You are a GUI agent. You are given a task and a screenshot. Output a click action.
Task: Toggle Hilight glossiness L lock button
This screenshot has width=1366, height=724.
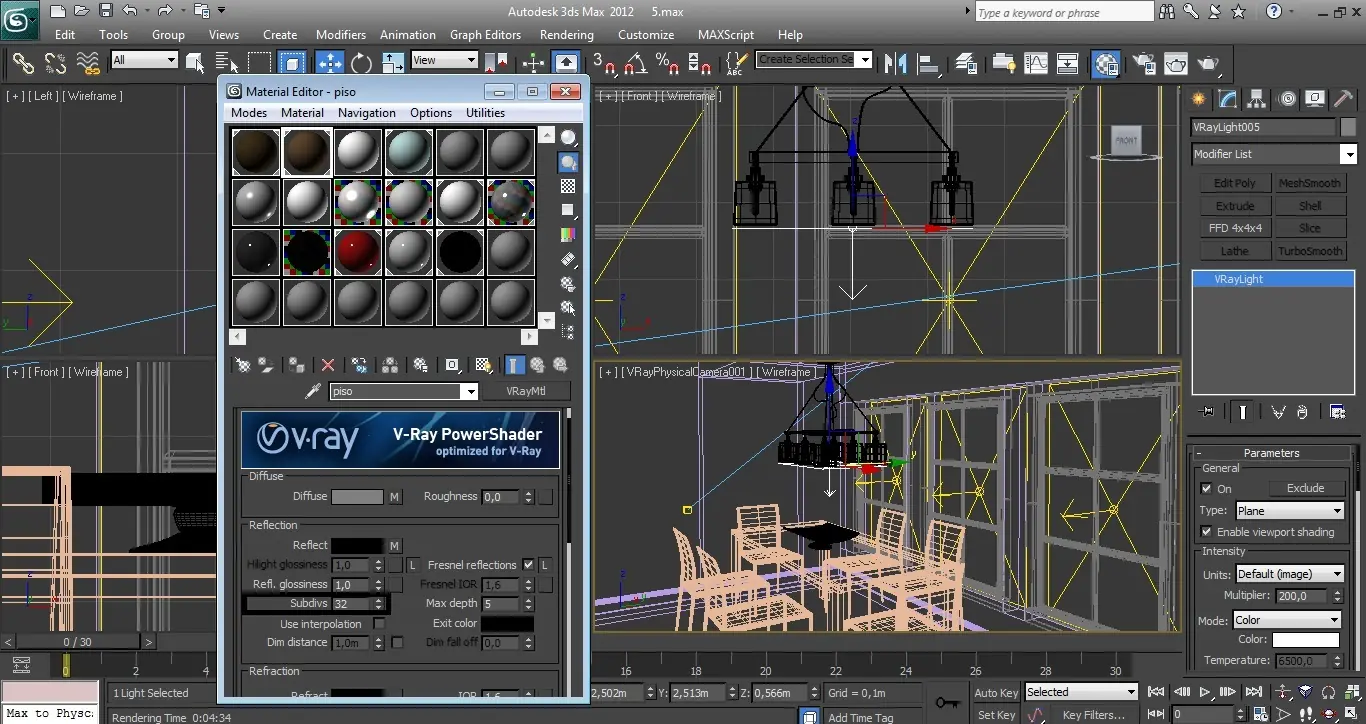[411, 565]
